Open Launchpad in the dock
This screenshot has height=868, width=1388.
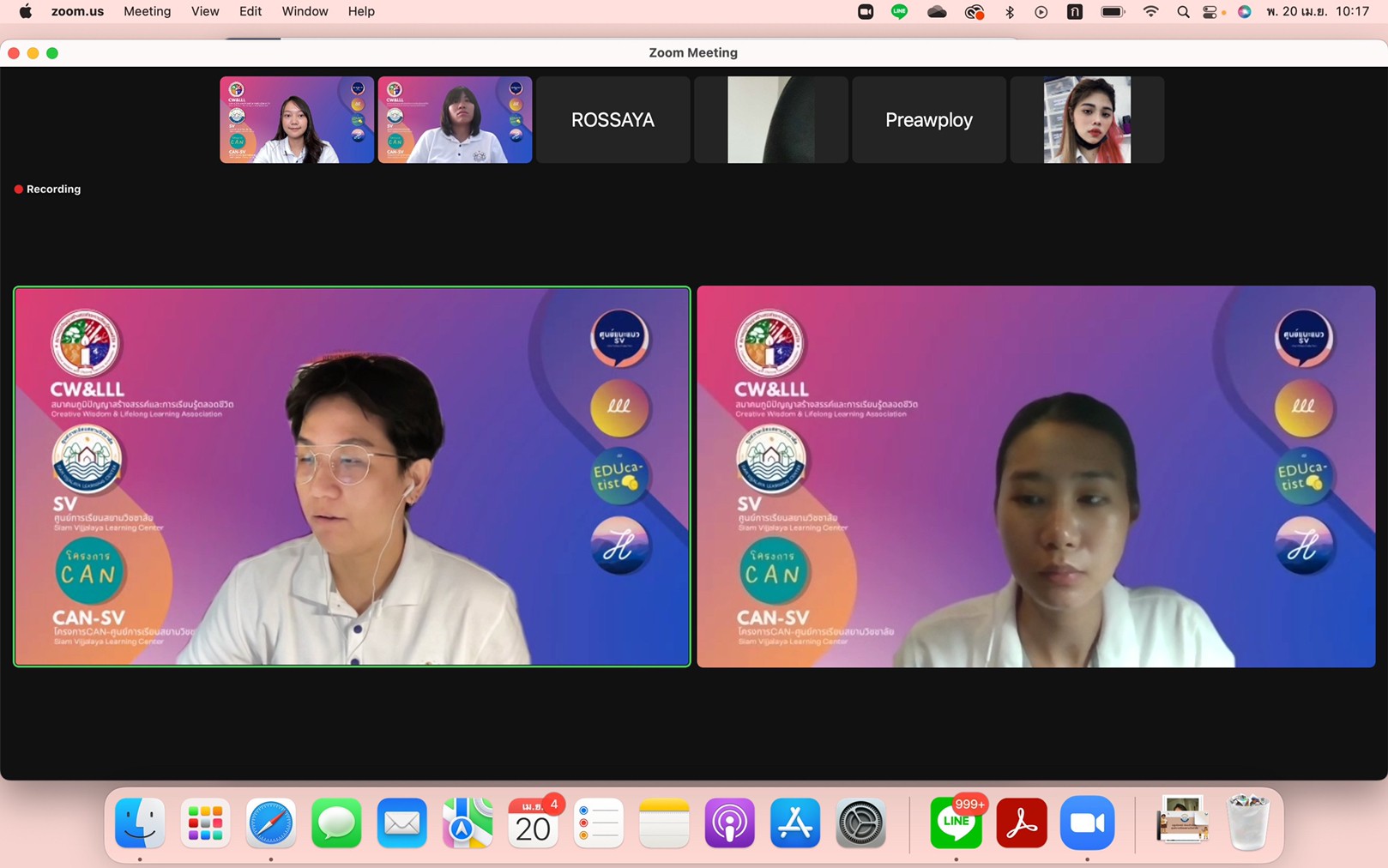coord(205,823)
